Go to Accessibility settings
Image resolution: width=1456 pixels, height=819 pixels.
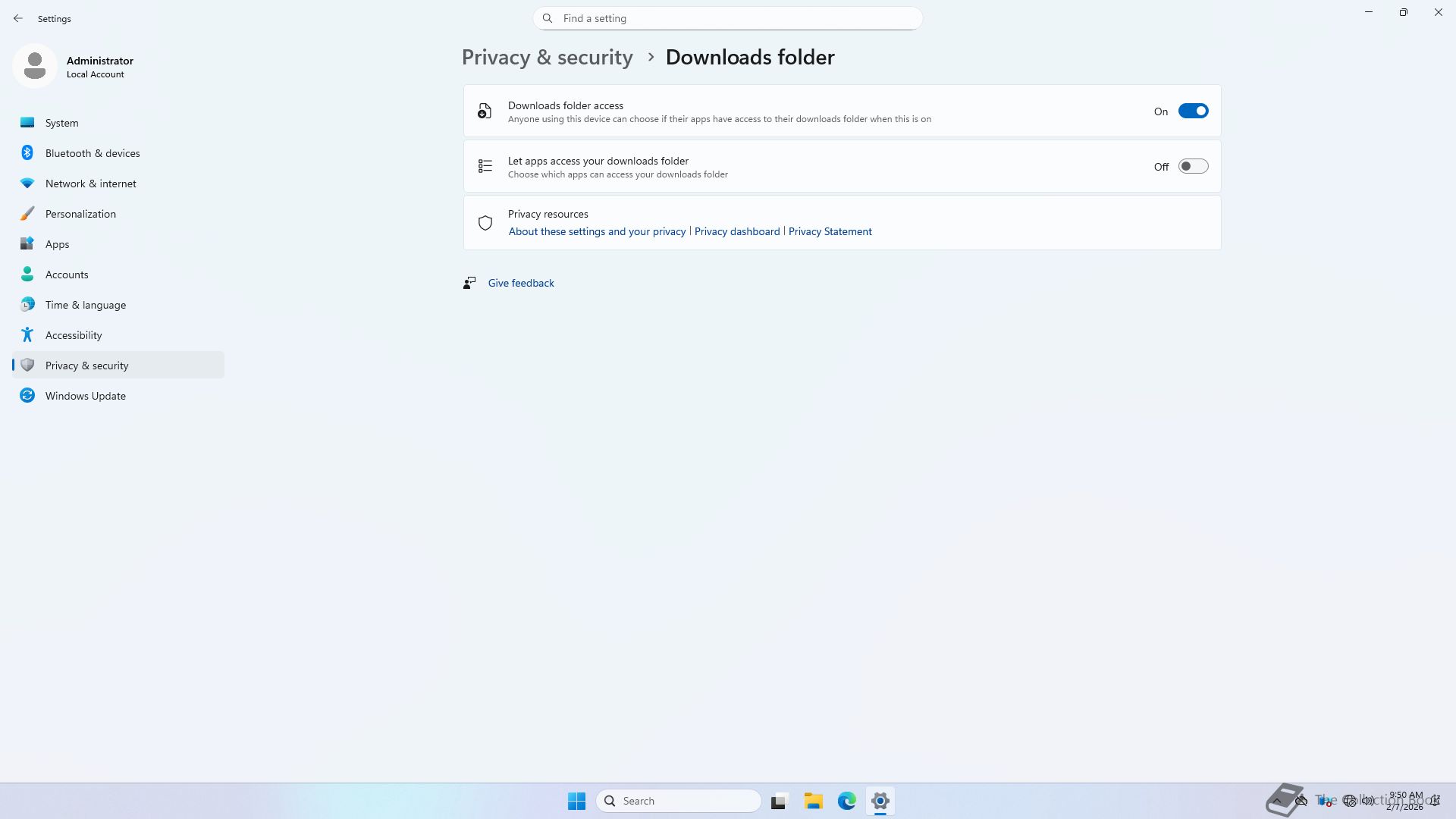pos(73,335)
